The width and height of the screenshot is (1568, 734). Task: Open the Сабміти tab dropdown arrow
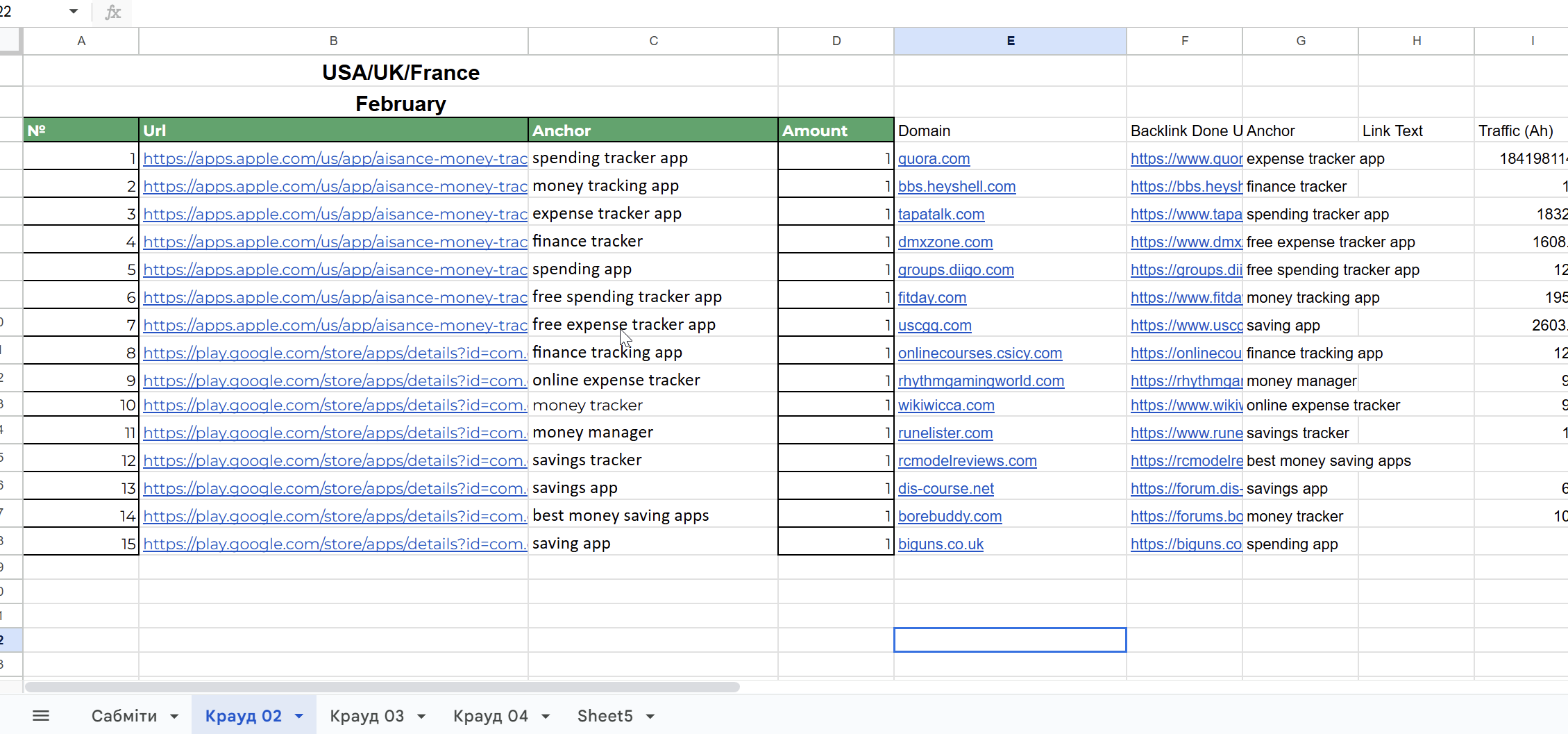(x=174, y=716)
